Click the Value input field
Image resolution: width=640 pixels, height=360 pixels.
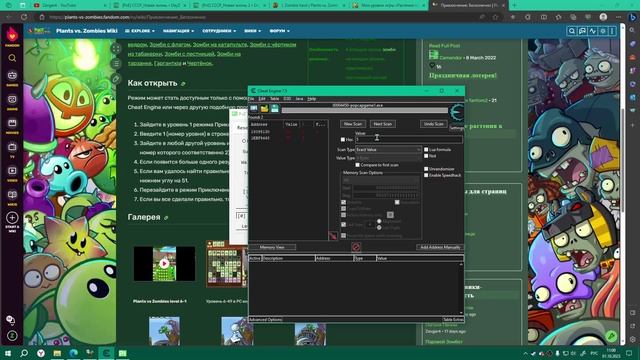tap(409, 140)
